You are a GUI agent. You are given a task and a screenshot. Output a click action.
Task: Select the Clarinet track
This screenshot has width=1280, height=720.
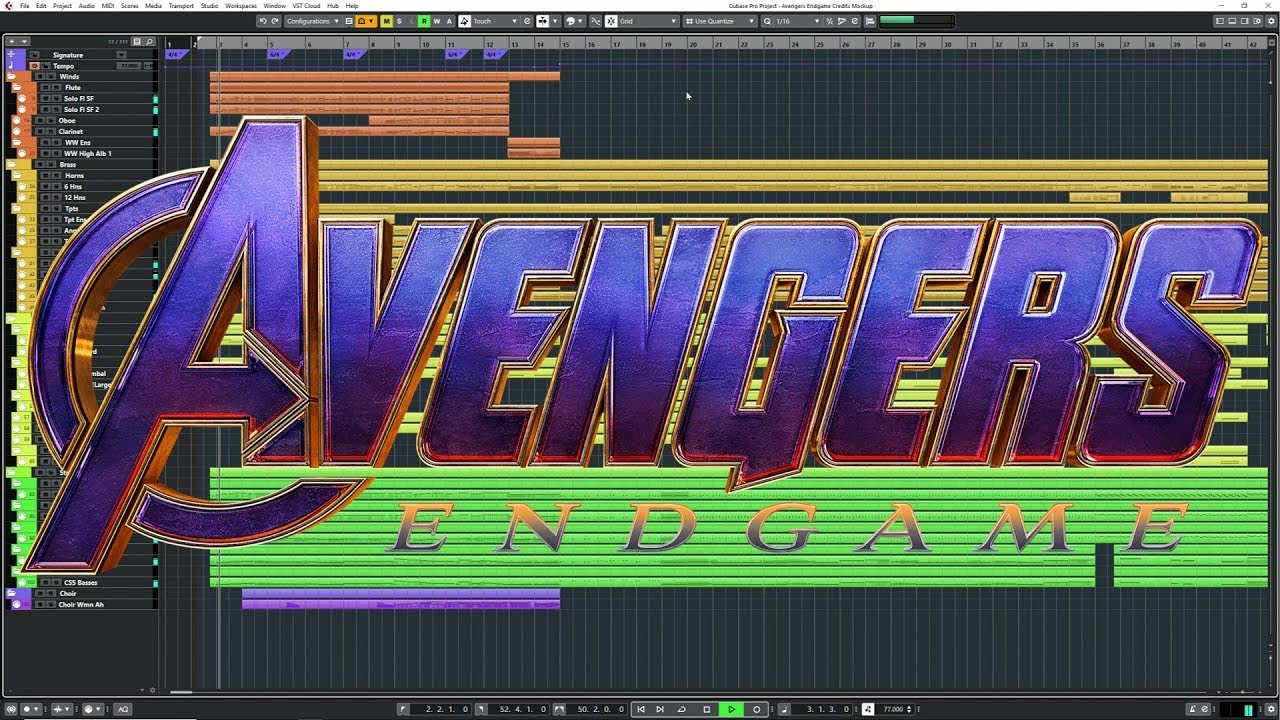click(x=70, y=132)
